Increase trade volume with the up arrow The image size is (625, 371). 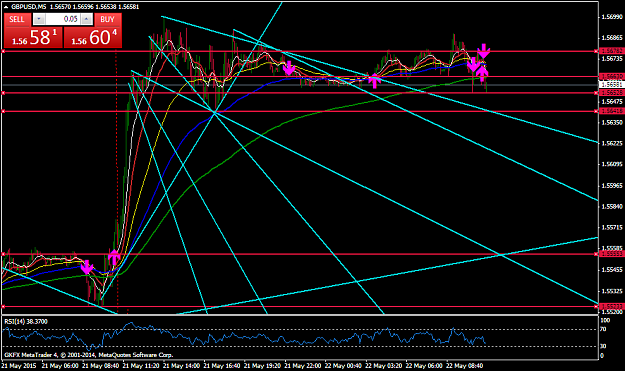[x=86, y=19]
